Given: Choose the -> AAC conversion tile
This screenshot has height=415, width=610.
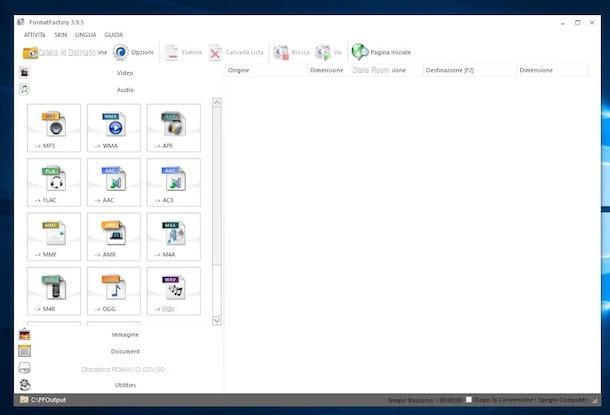Looking at the screenshot, I should [x=114, y=182].
